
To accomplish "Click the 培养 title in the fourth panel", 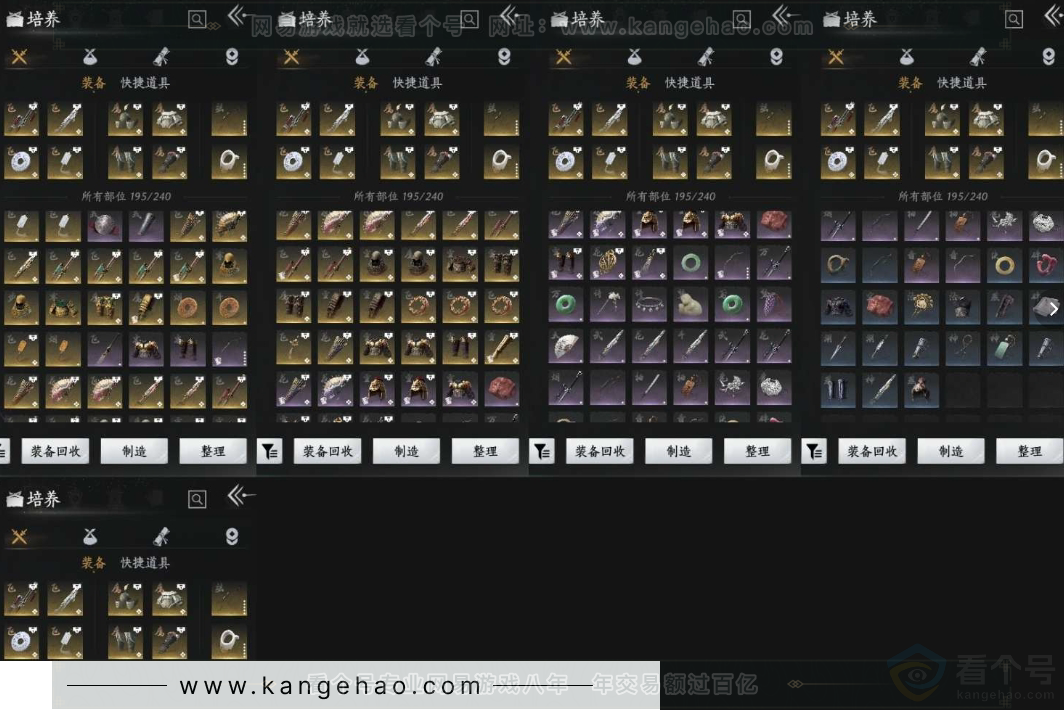I will [860, 19].
